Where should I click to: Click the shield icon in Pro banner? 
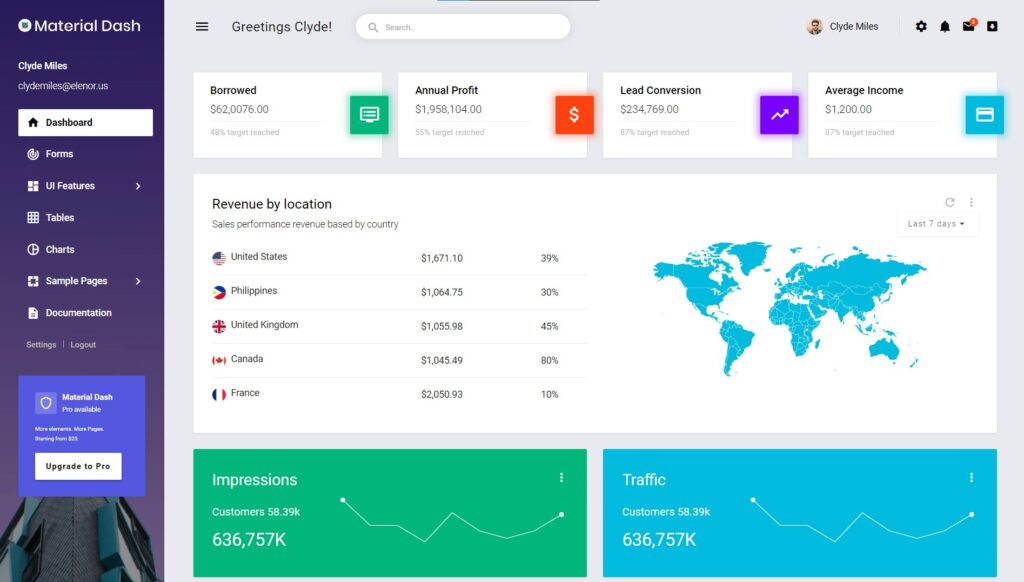(x=46, y=403)
